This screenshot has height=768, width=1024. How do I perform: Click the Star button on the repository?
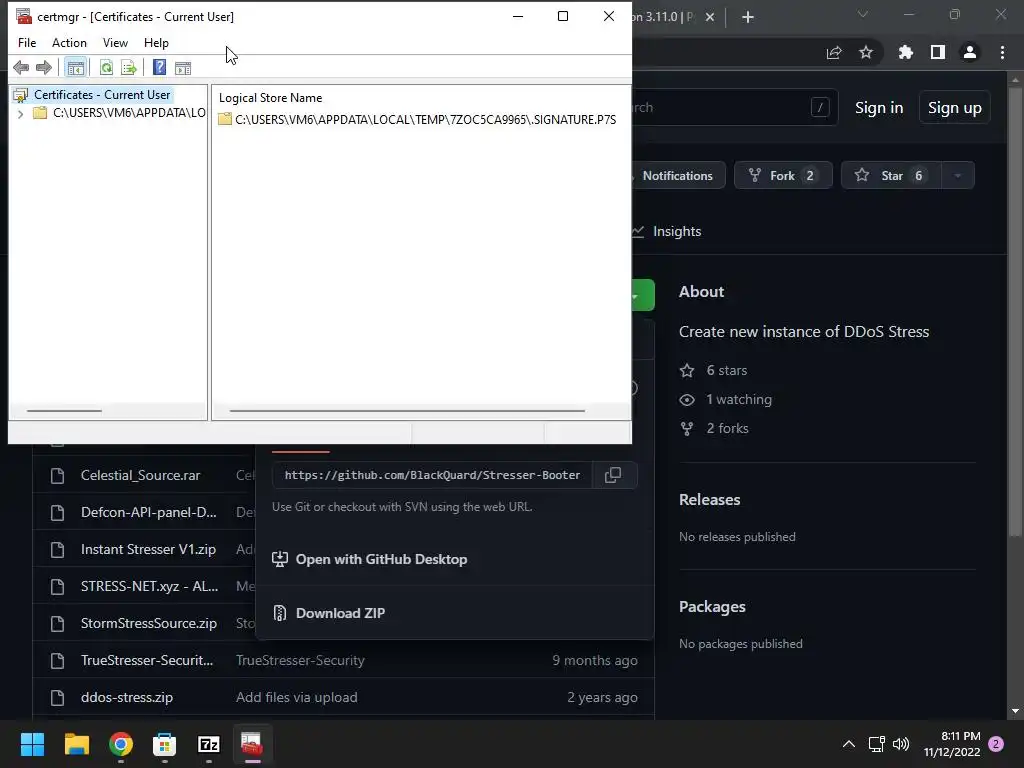(x=891, y=176)
